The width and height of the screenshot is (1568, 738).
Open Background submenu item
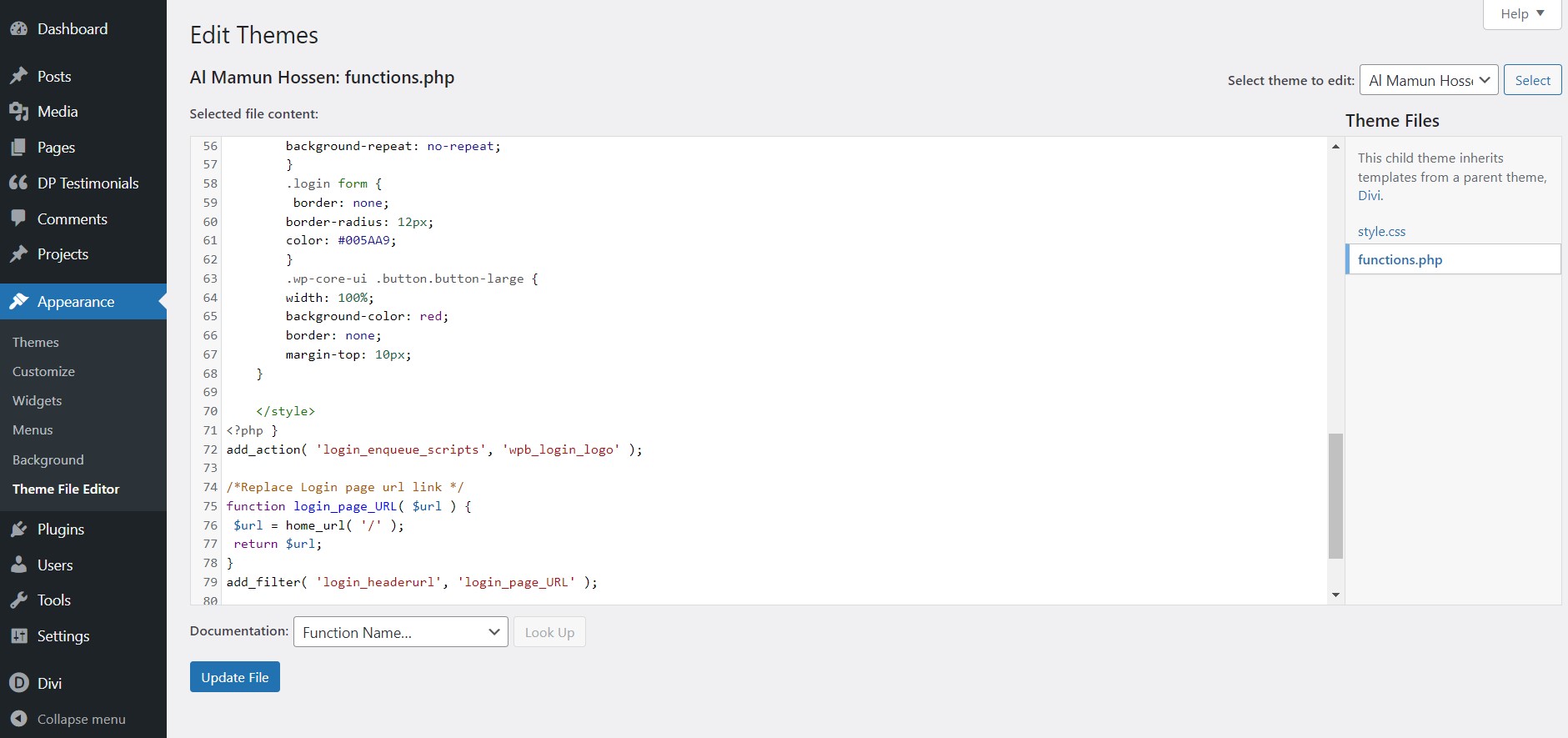(48, 459)
